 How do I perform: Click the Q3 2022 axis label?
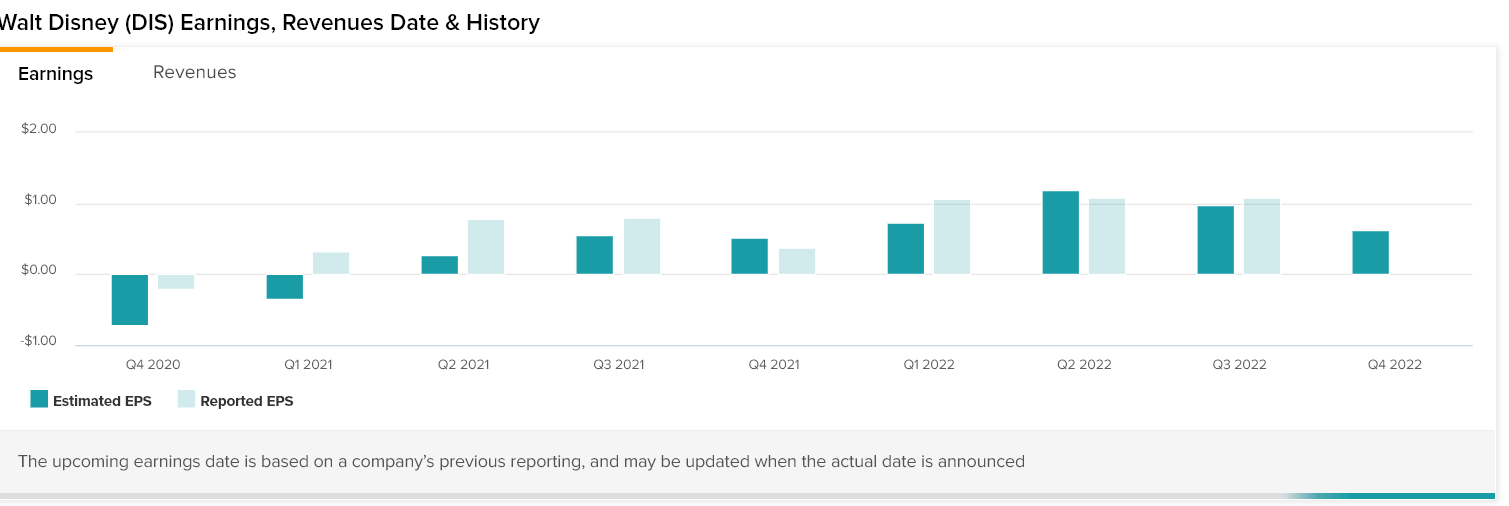point(1240,365)
